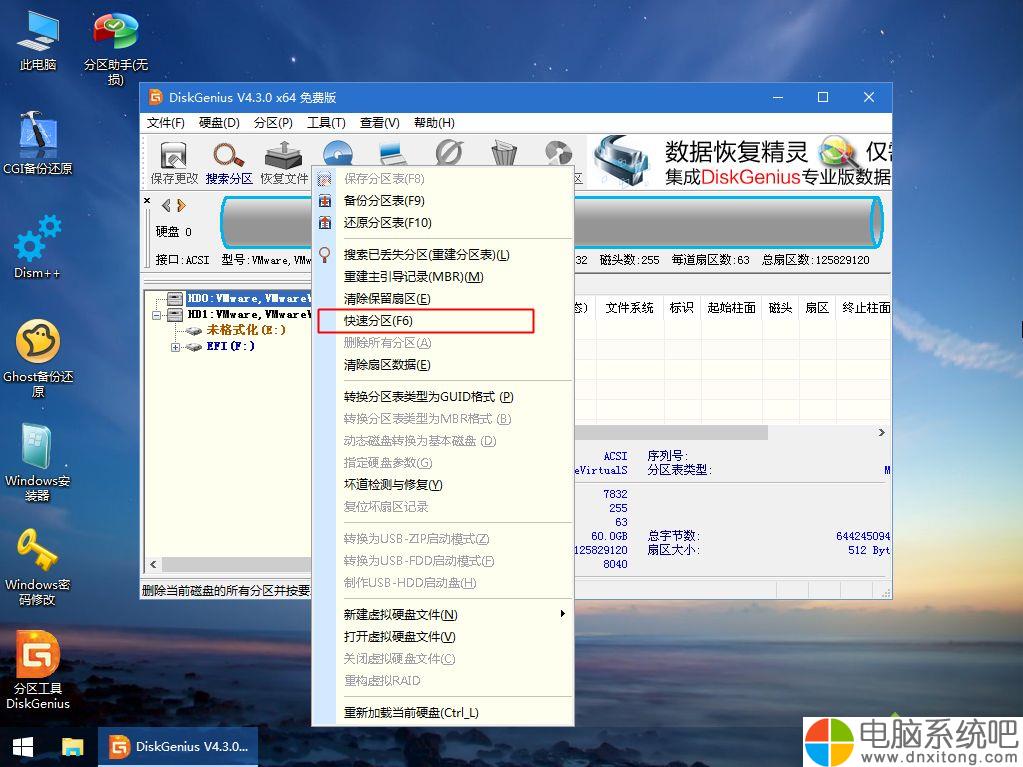
Task: Select DiskGenius taskbar button
Action: coord(178,747)
